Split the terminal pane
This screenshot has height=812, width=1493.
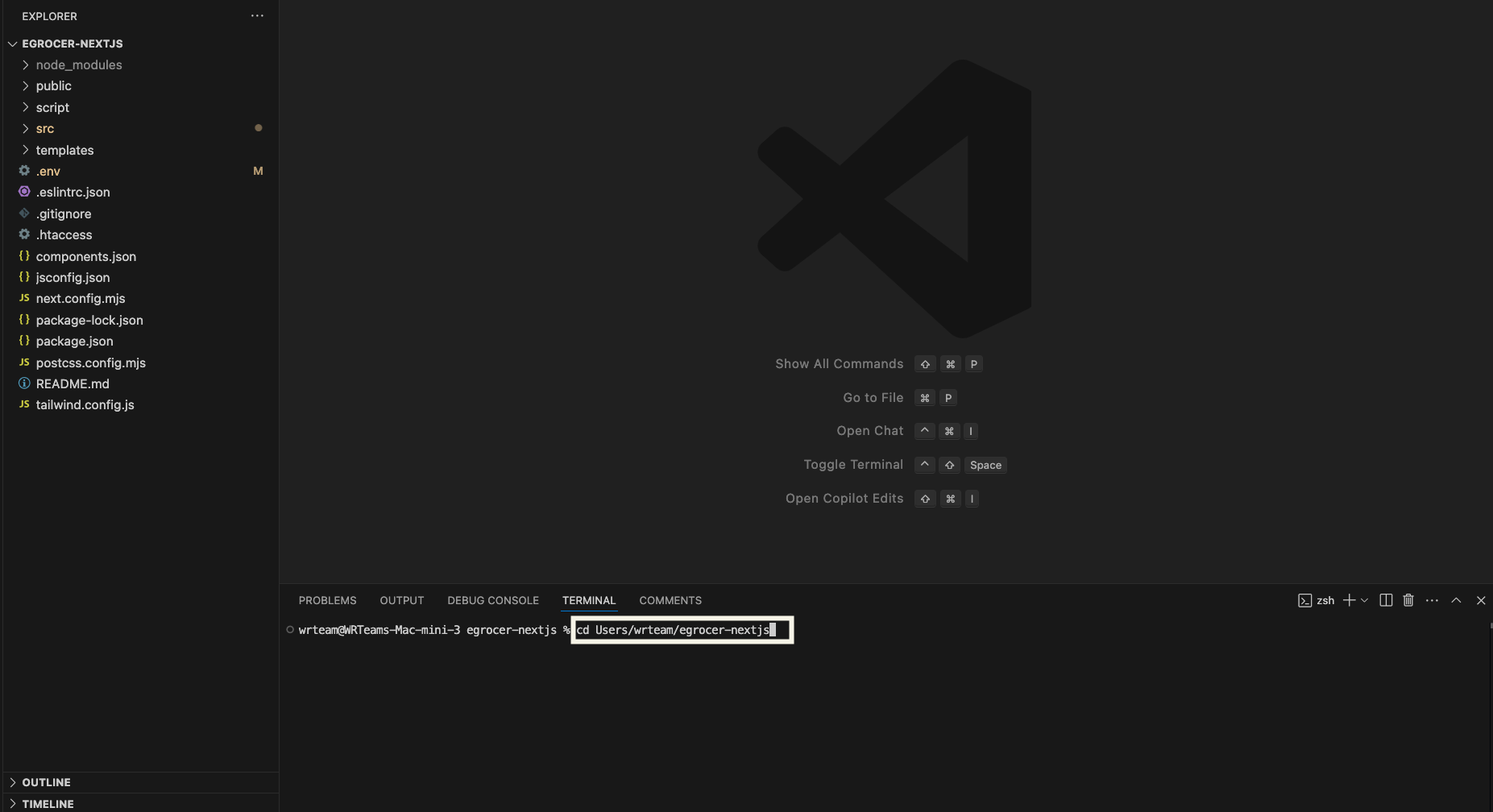pyautogui.click(x=1386, y=600)
